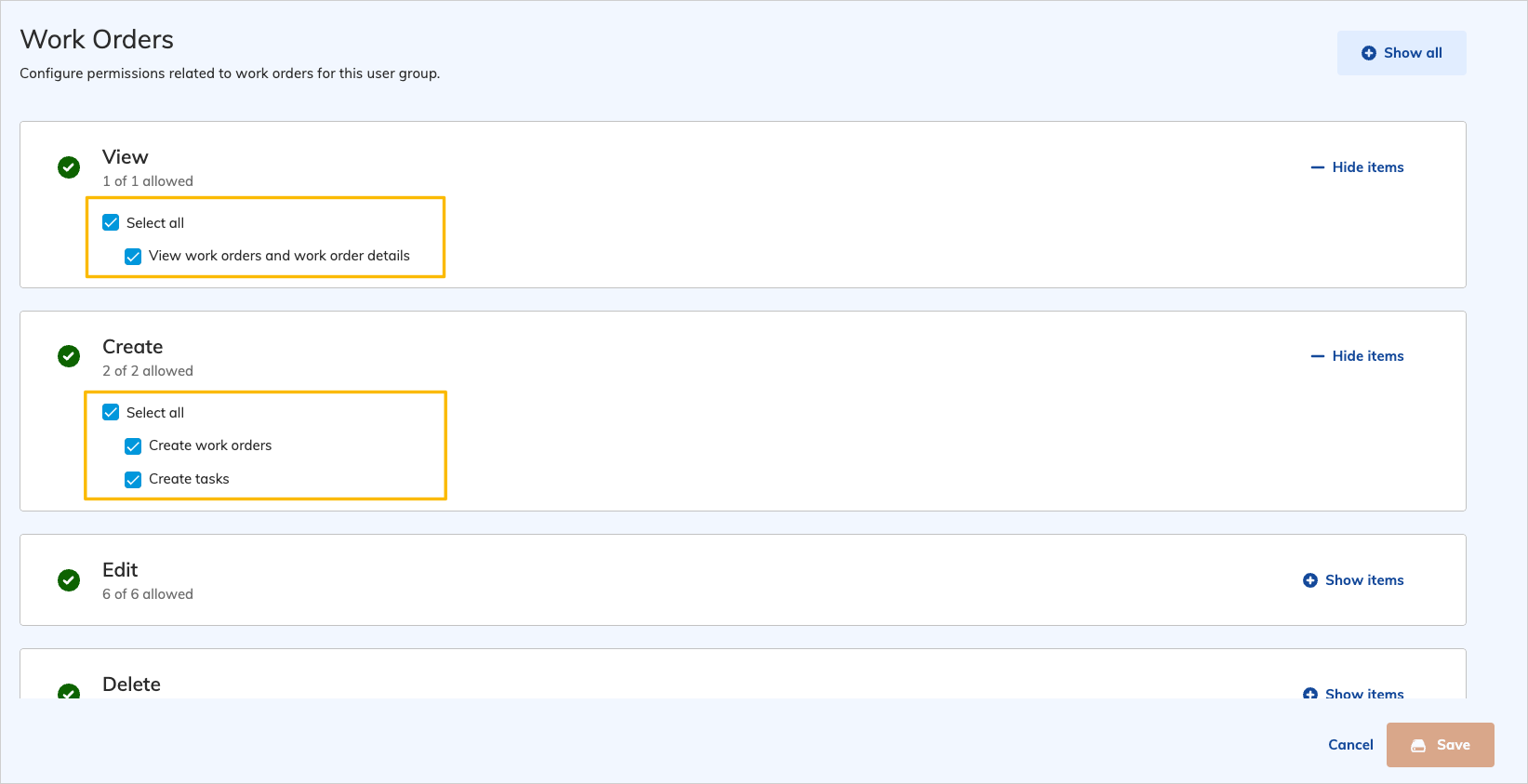Save the permission changes
Image resolution: width=1528 pixels, height=784 pixels.
click(1441, 745)
